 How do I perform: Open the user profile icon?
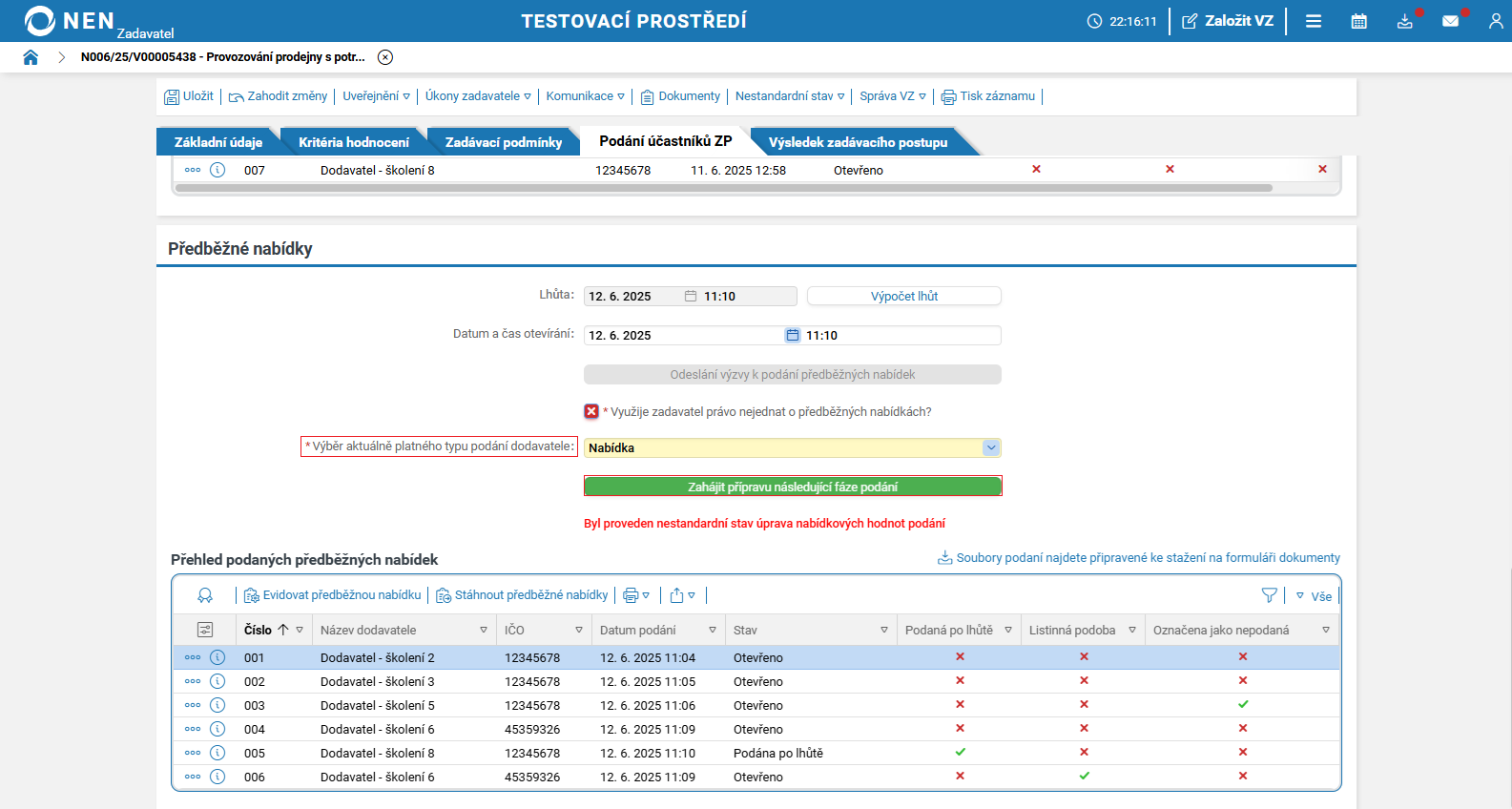1496,21
